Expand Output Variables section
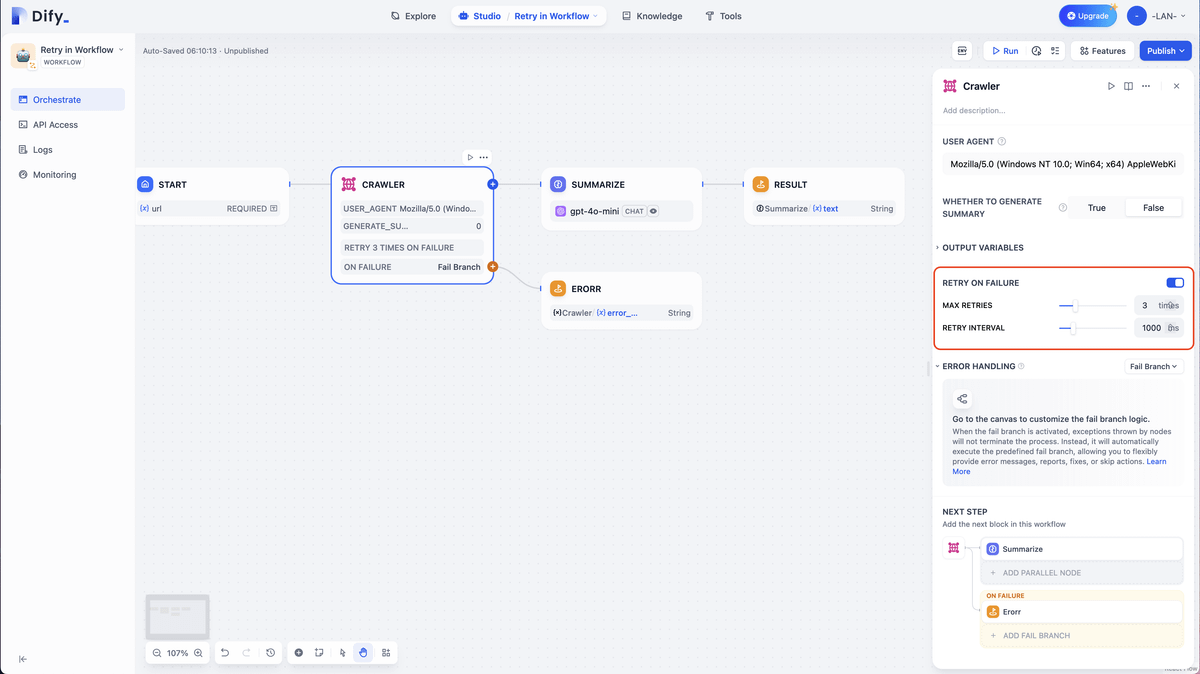The height and width of the screenshot is (674, 1200). (x=982, y=248)
